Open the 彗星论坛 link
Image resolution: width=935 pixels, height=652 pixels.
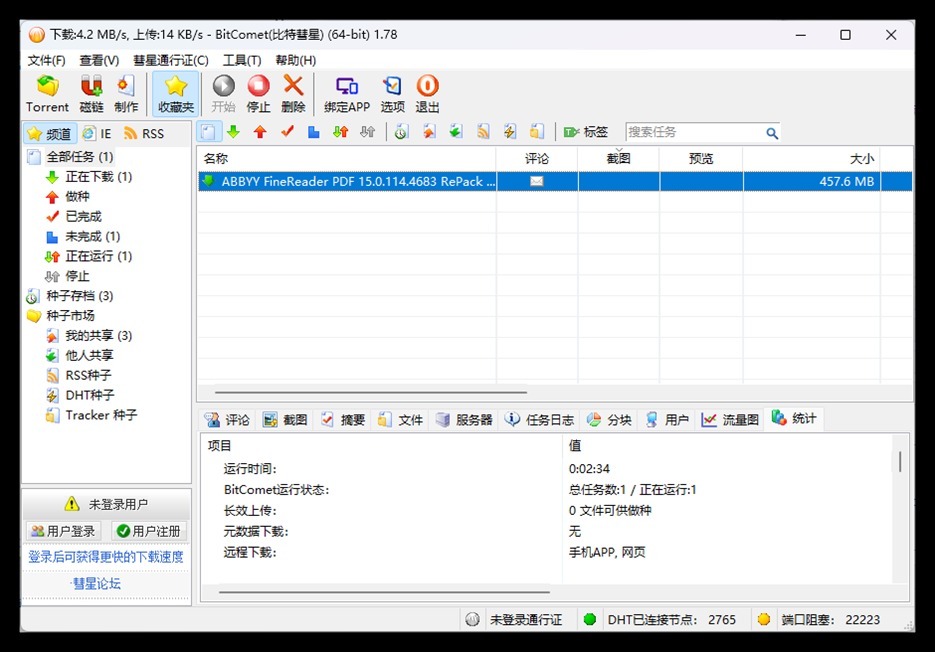[96, 583]
